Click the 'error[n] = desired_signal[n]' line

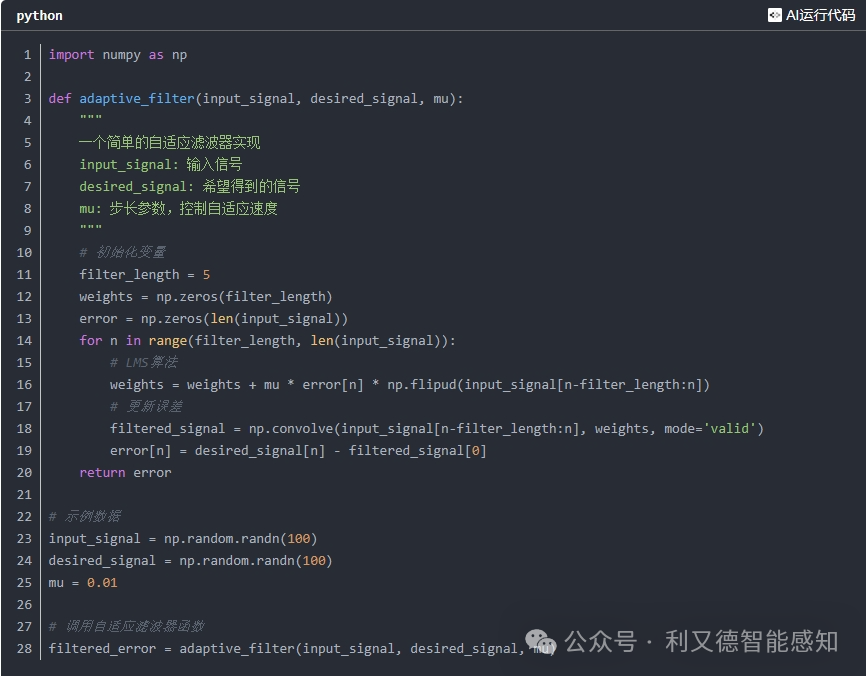(298, 451)
